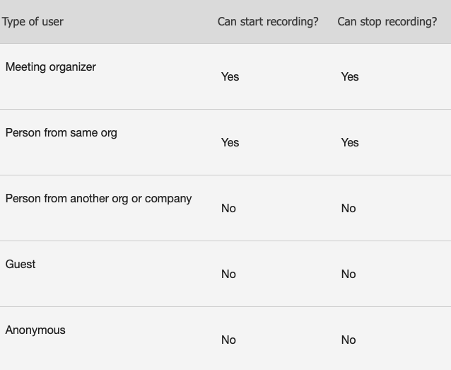Image resolution: width=451 pixels, height=370 pixels.
Task: Click Yes under start recording for Meeting organizer
Action: click(230, 77)
